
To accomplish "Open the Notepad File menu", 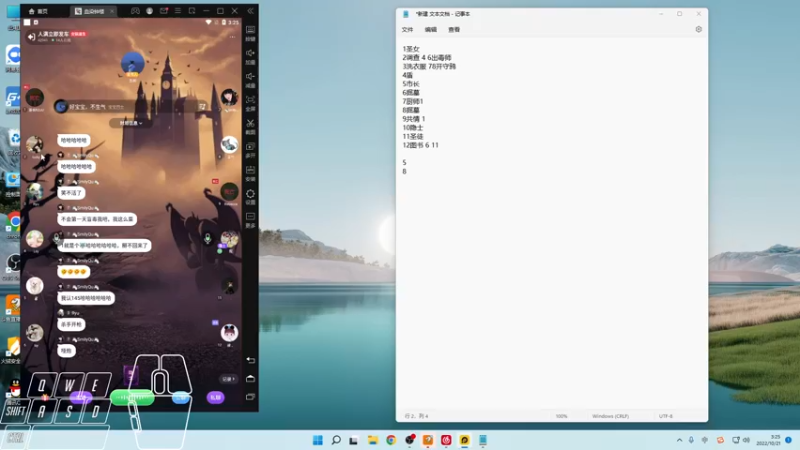I will coord(407,30).
